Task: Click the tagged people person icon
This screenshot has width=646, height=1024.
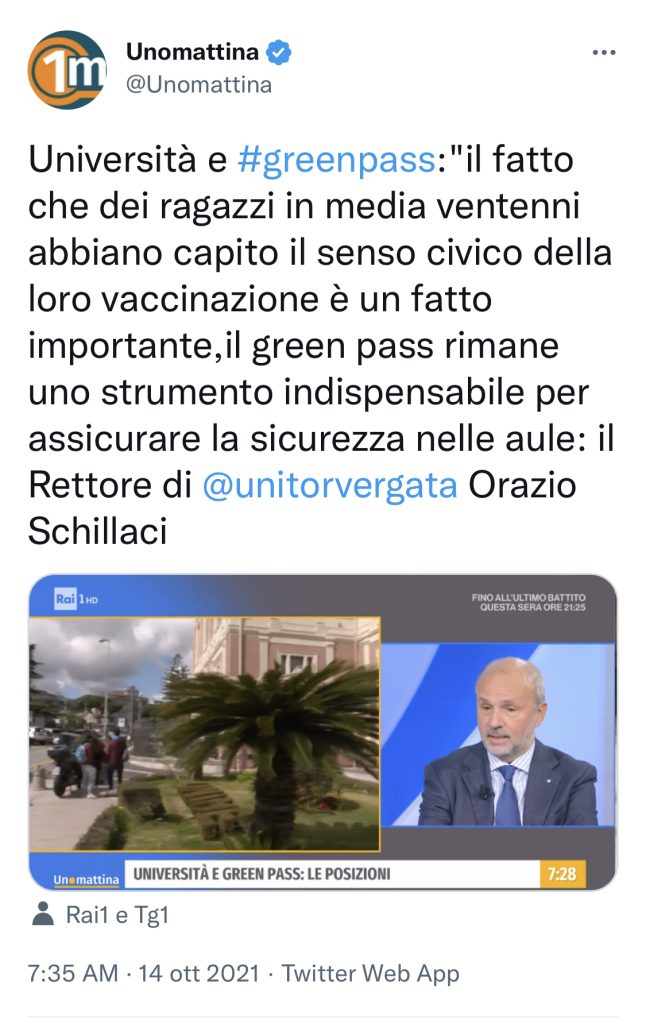Action: (x=43, y=914)
